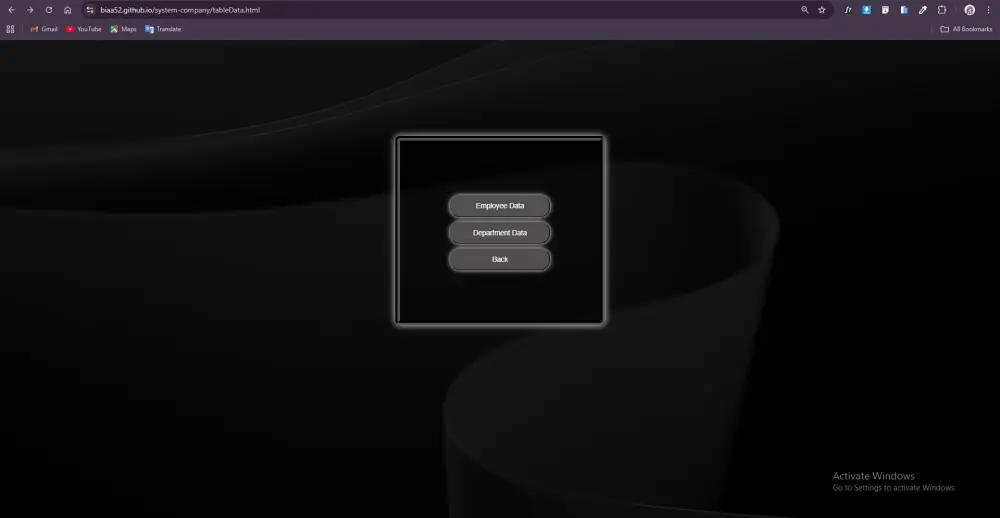This screenshot has height=518, width=1000.
Task: Open the YouTube bookmark
Action: pyautogui.click(x=84, y=29)
